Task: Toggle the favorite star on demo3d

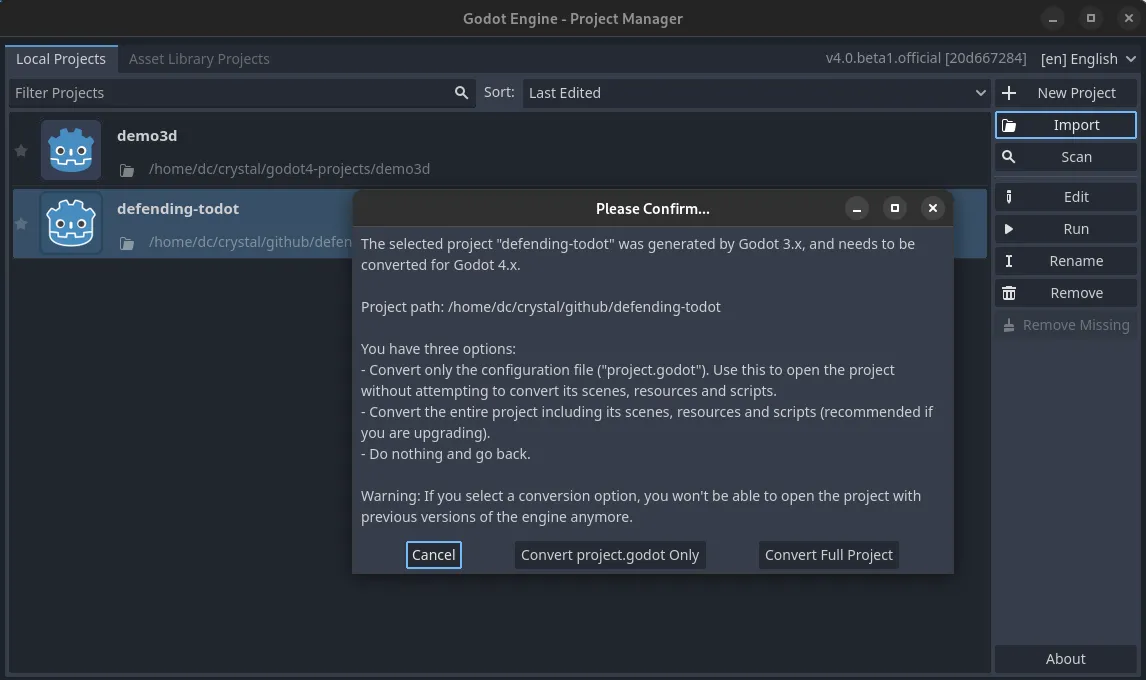Action: [21, 150]
